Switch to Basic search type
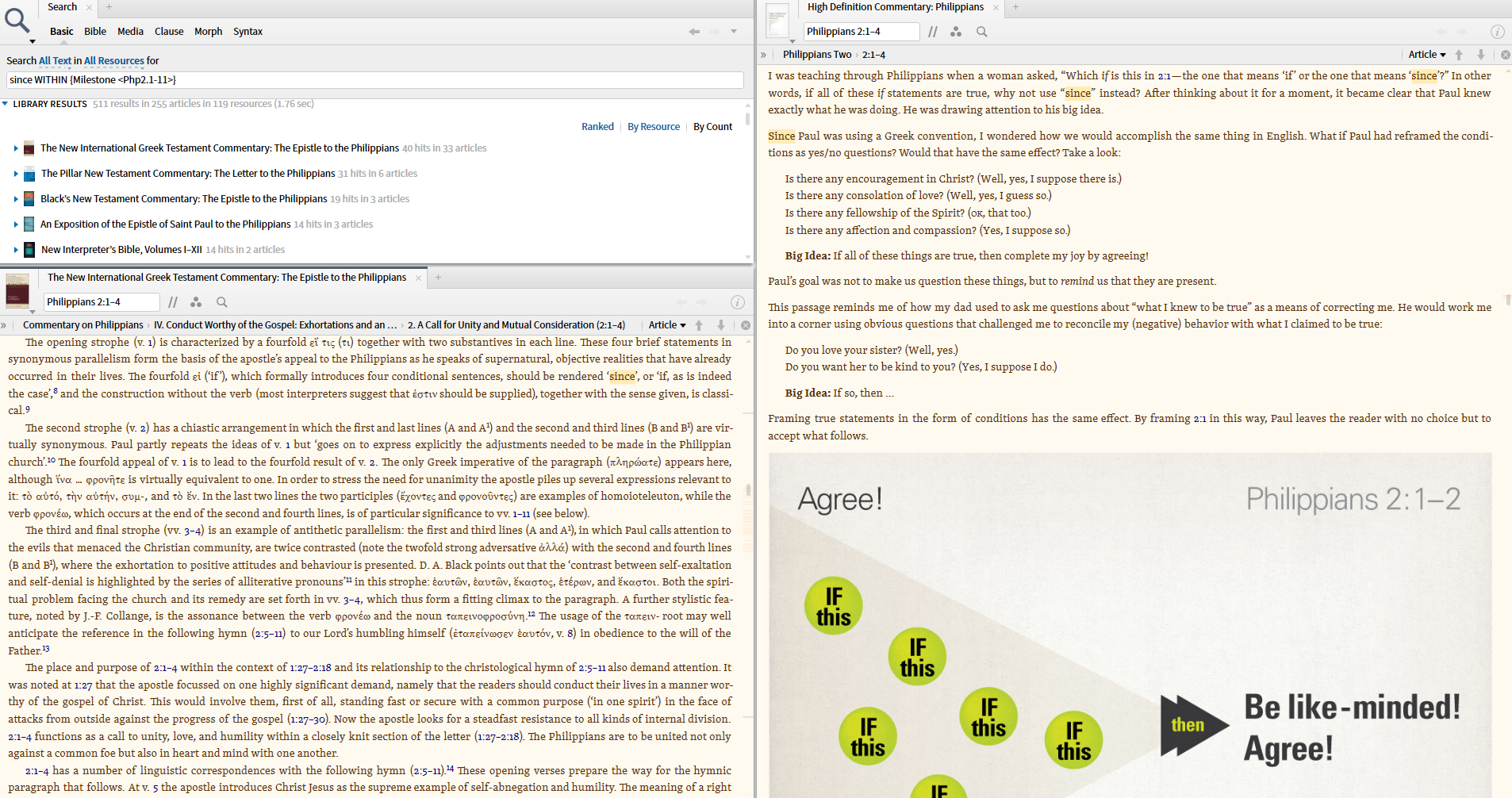This screenshot has height=798, width=1512. [61, 32]
